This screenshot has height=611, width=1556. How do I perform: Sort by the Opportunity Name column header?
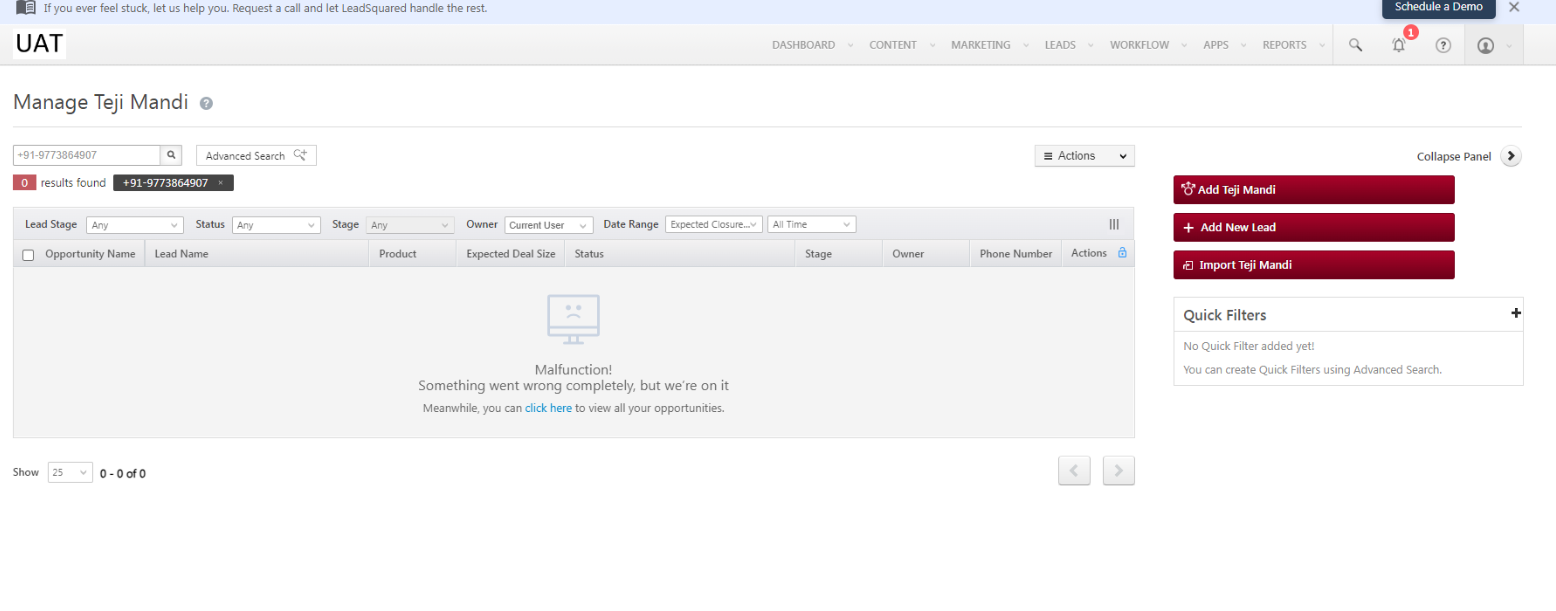(x=90, y=254)
